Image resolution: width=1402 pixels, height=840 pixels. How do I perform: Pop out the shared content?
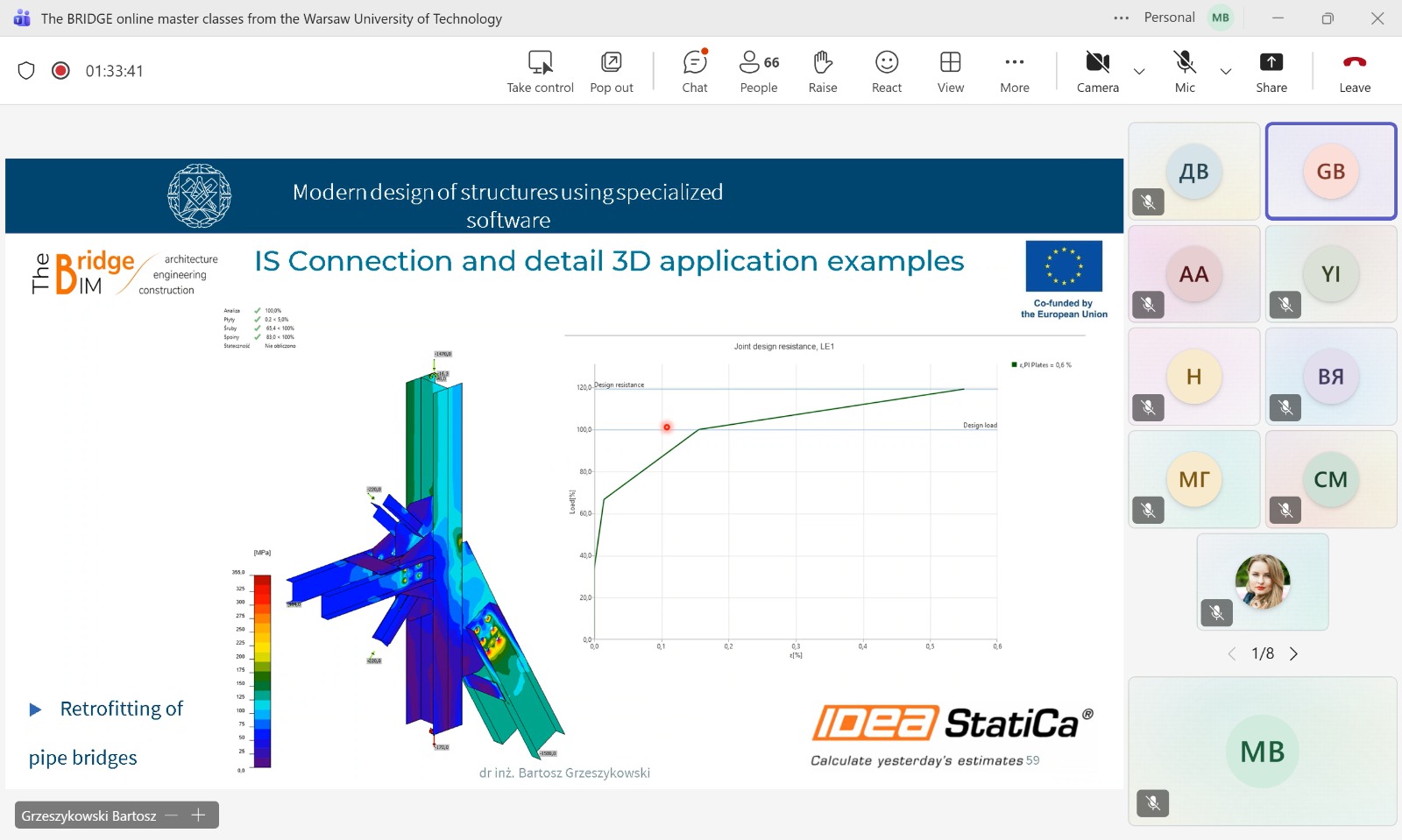[611, 71]
